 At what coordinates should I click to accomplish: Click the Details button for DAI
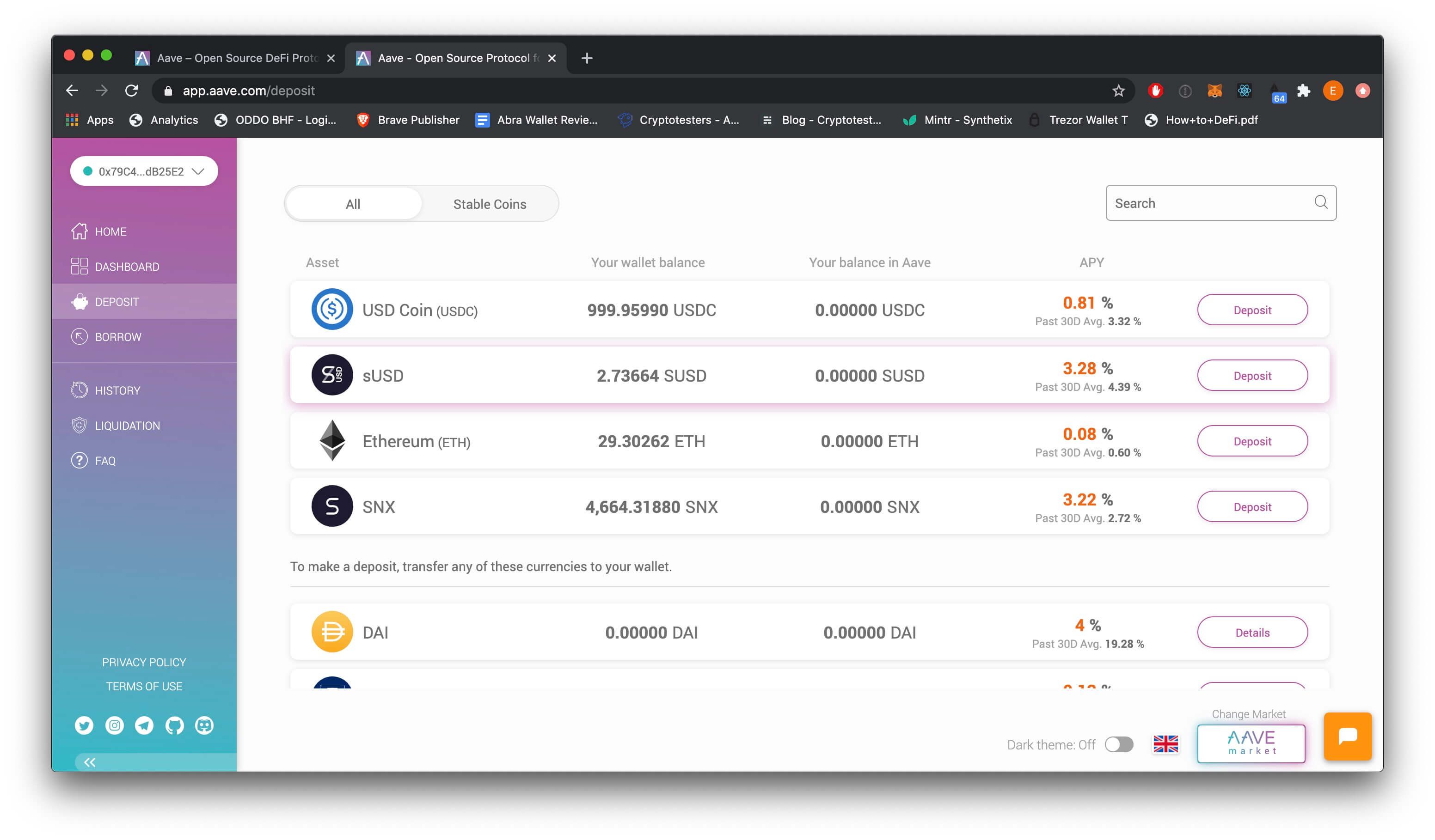[1251, 632]
